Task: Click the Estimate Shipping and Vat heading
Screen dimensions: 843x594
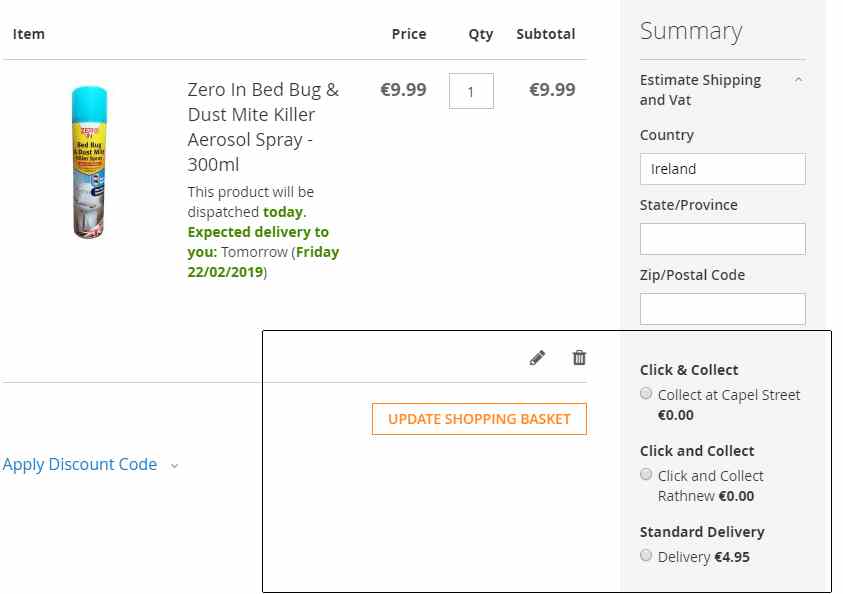Action: click(700, 90)
